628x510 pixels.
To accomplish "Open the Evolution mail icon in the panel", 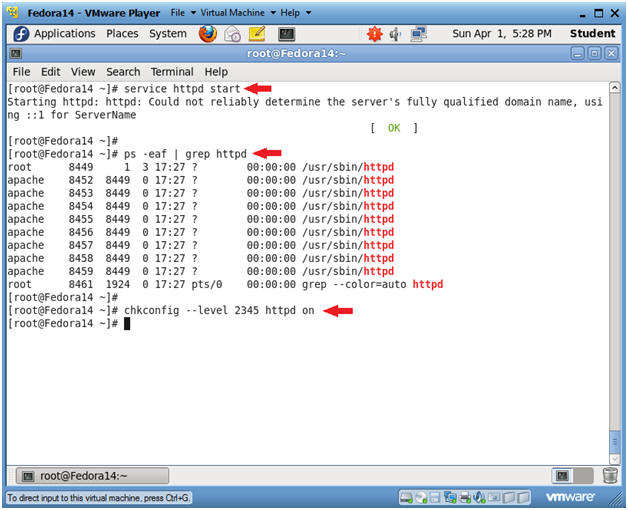I will click(x=232, y=34).
